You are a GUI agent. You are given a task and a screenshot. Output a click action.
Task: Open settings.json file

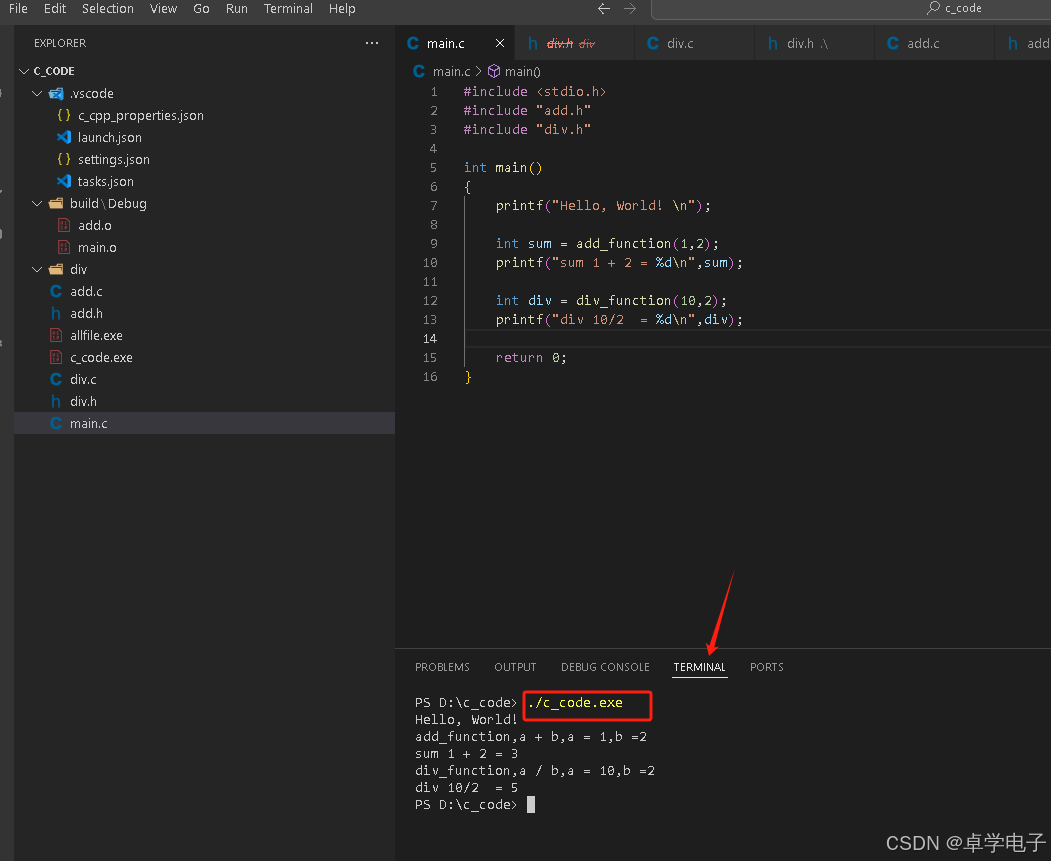[x=114, y=159]
